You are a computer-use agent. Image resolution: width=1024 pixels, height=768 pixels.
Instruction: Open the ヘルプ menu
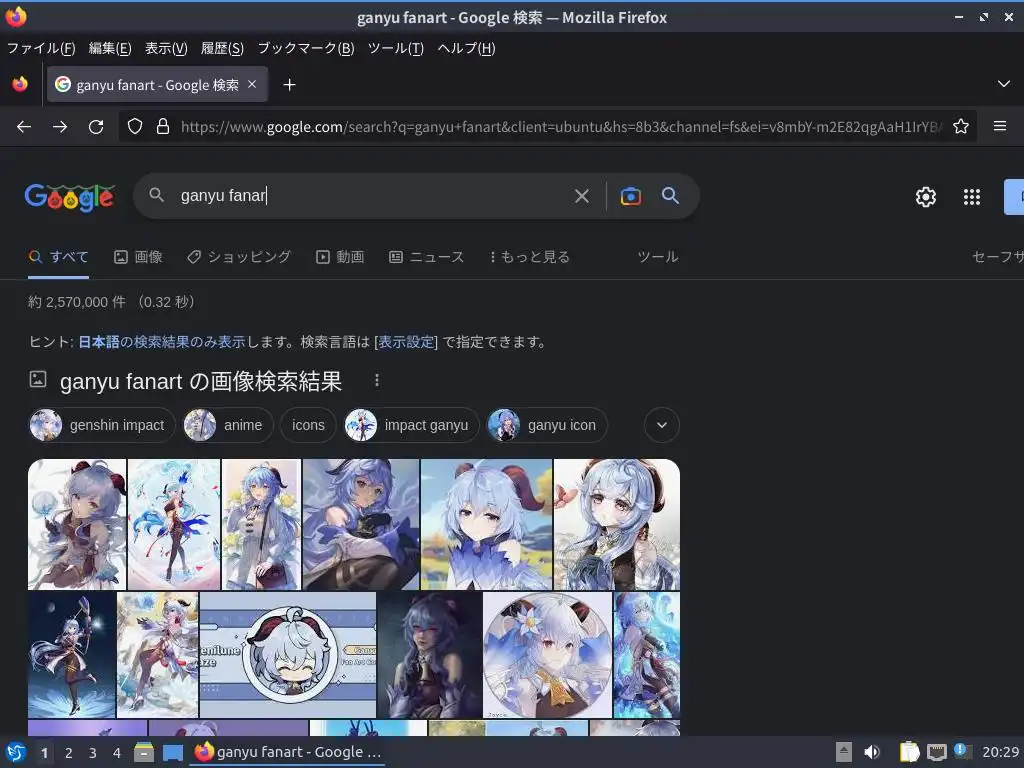pos(466,48)
